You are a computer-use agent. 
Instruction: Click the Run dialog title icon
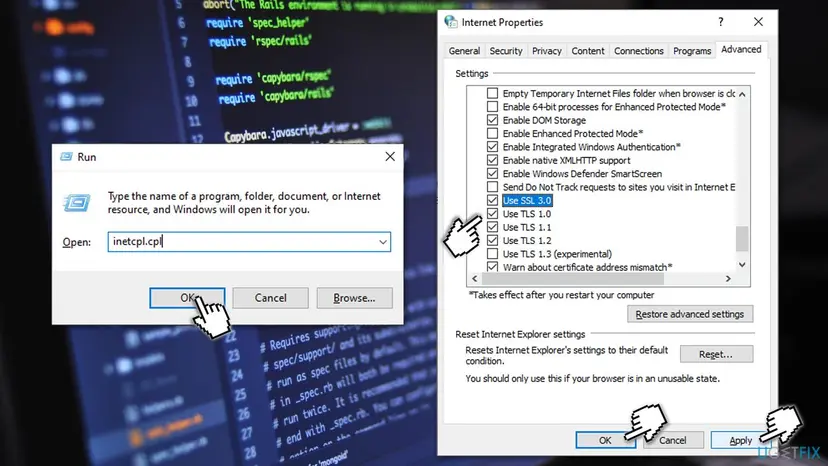tap(67, 157)
